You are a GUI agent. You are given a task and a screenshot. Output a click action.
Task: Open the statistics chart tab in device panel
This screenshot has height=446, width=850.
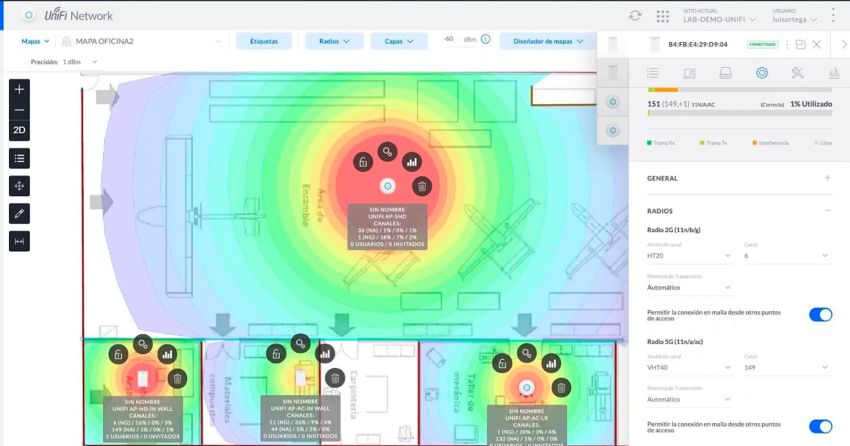pos(834,73)
